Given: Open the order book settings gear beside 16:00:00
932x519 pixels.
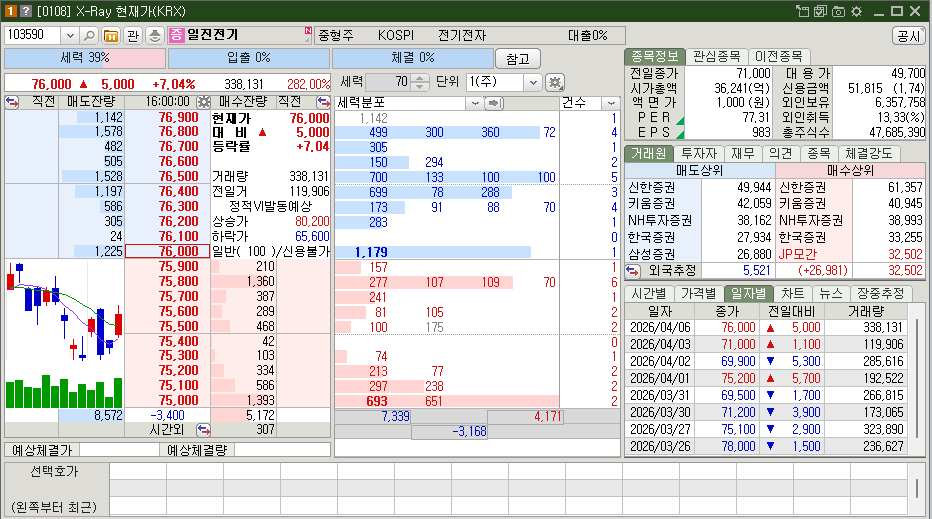Looking at the screenshot, I should [x=203, y=102].
